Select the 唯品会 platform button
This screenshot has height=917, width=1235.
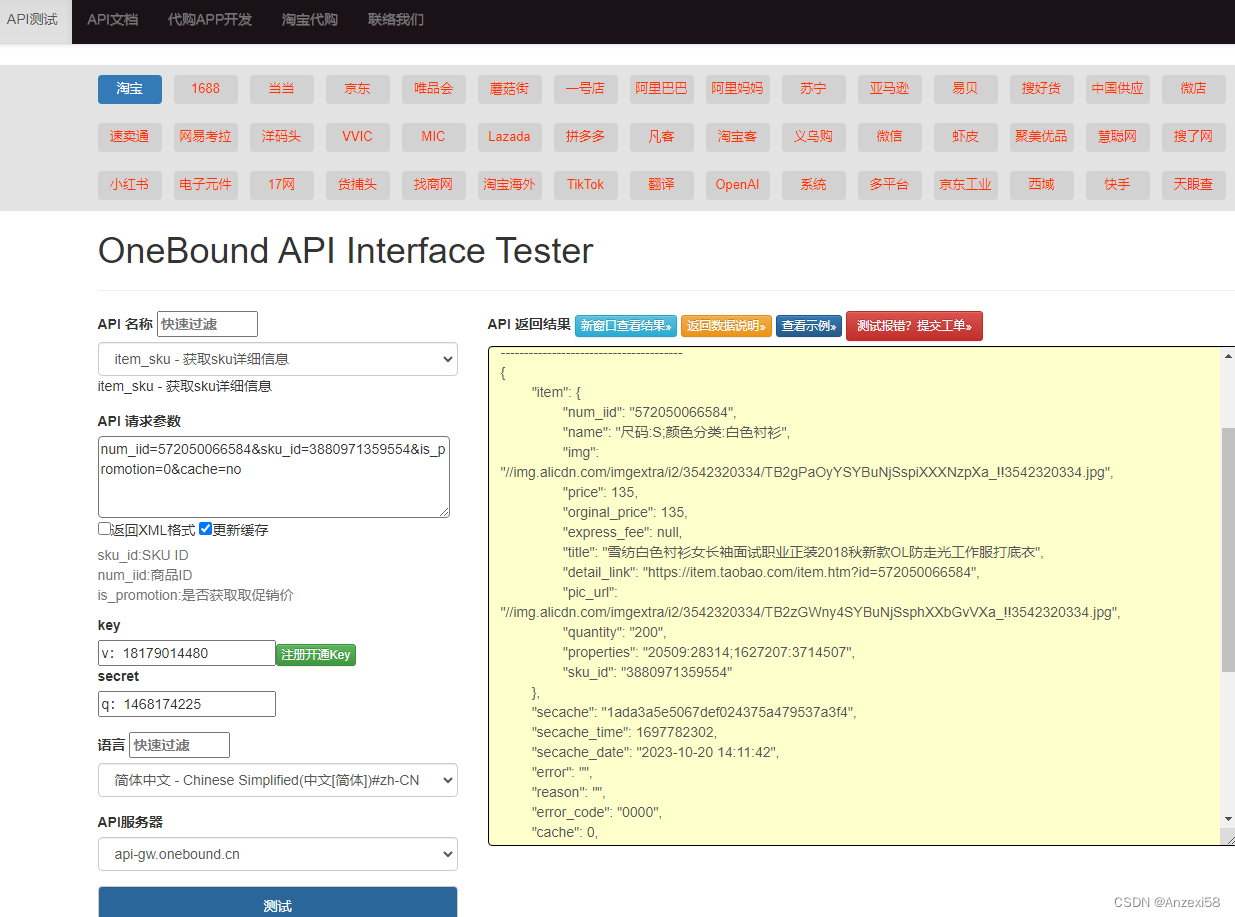point(434,89)
